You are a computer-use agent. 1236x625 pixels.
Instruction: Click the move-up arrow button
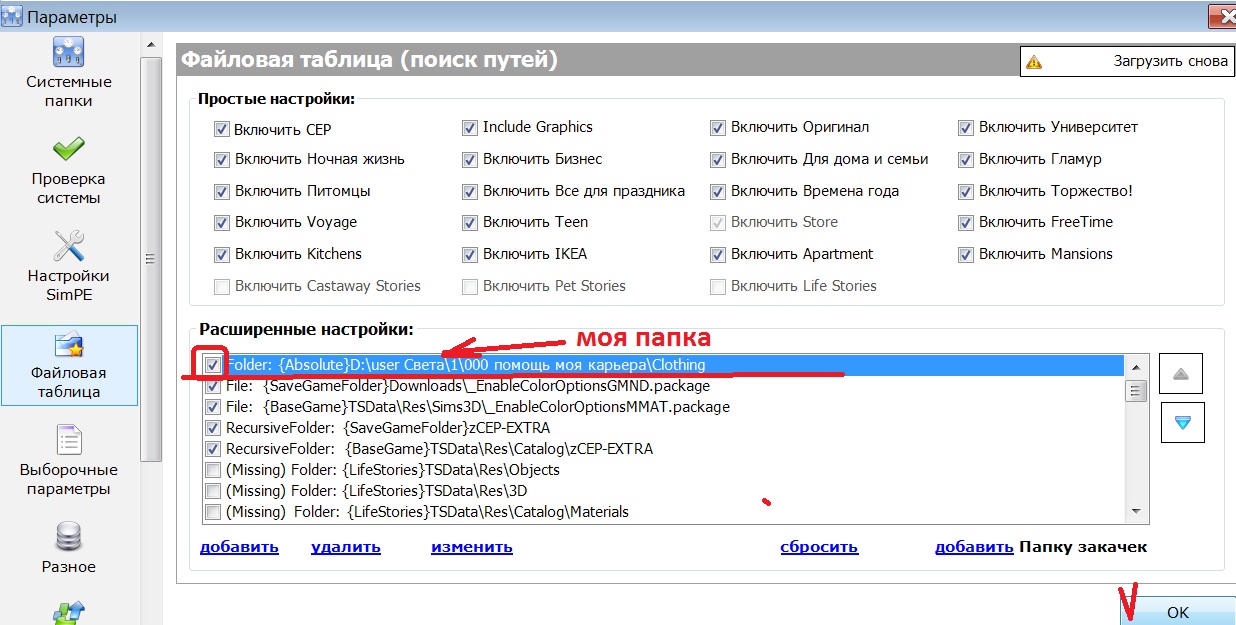coord(1181,373)
